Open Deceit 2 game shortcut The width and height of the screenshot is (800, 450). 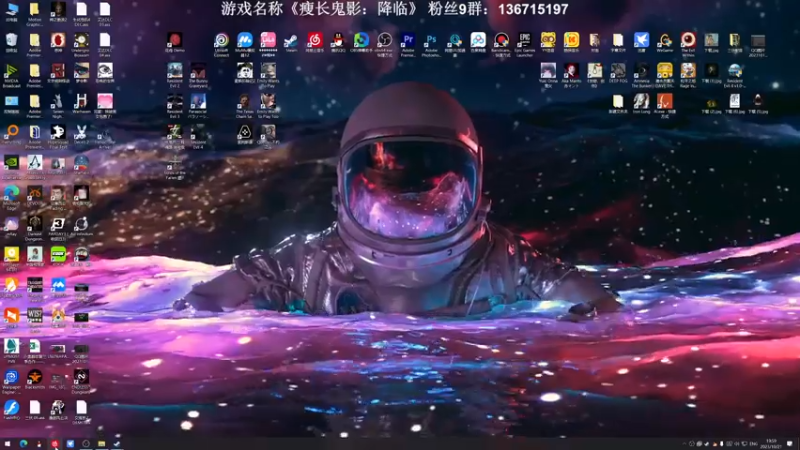81,135
